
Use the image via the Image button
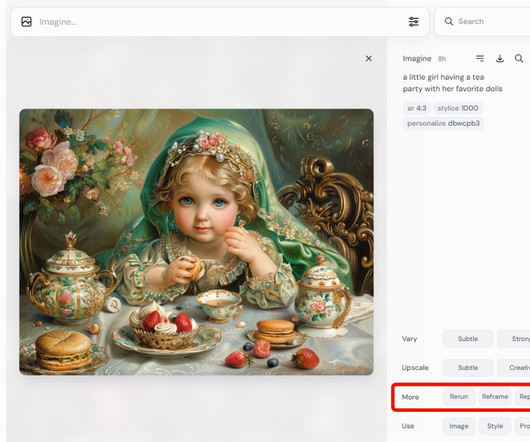point(459,426)
